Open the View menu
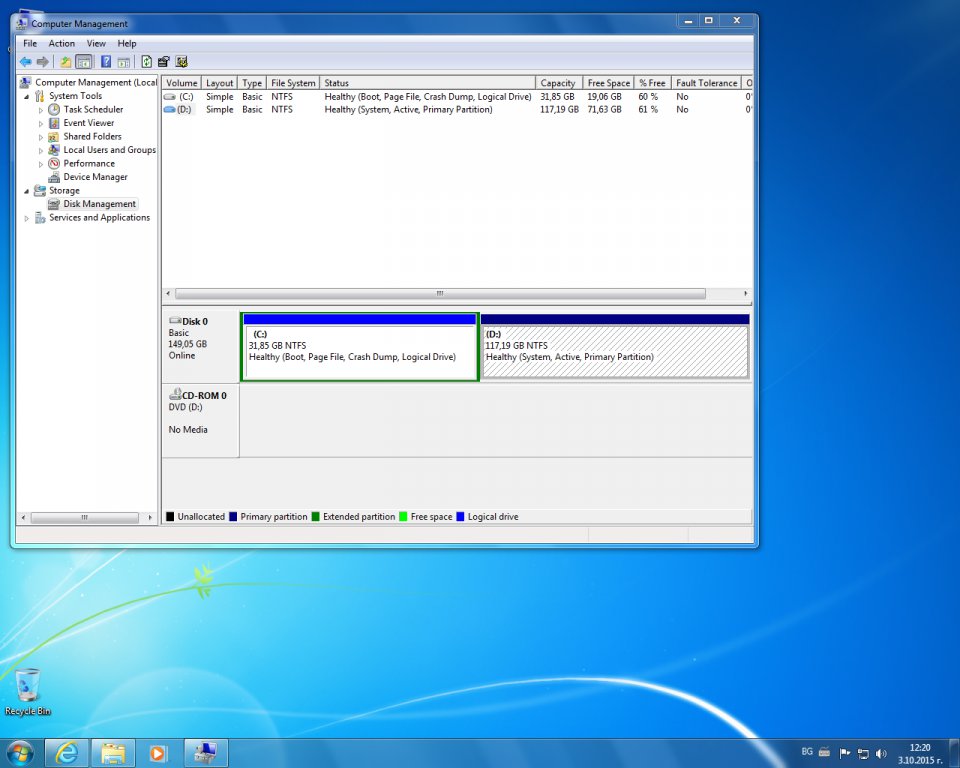Image resolution: width=960 pixels, height=768 pixels. (96, 44)
